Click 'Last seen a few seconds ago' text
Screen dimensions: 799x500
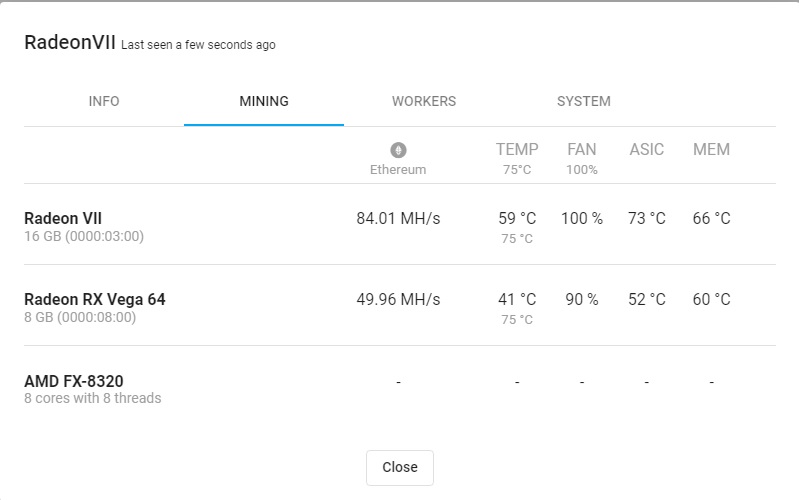[198, 45]
